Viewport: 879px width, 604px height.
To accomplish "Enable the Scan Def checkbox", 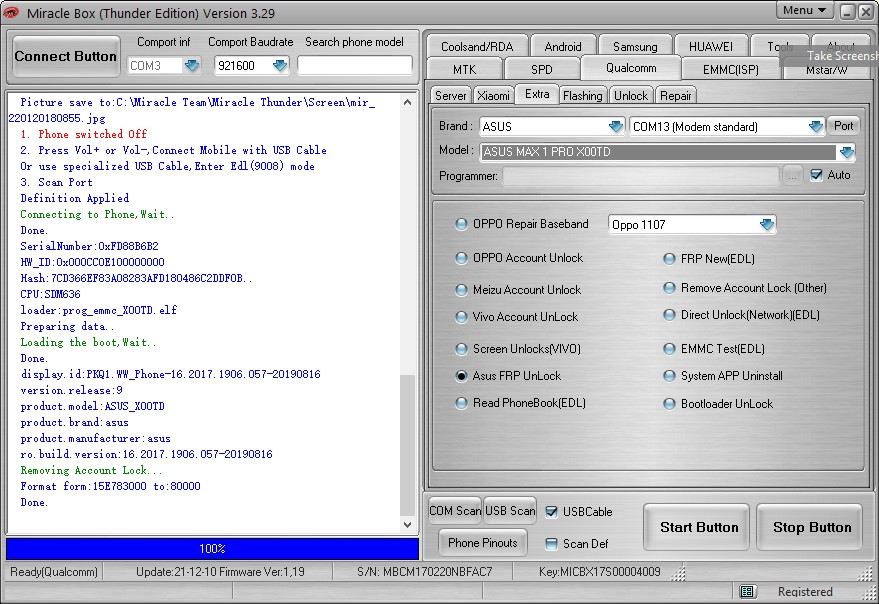I will pyautogui.click(x=551, y=543).
